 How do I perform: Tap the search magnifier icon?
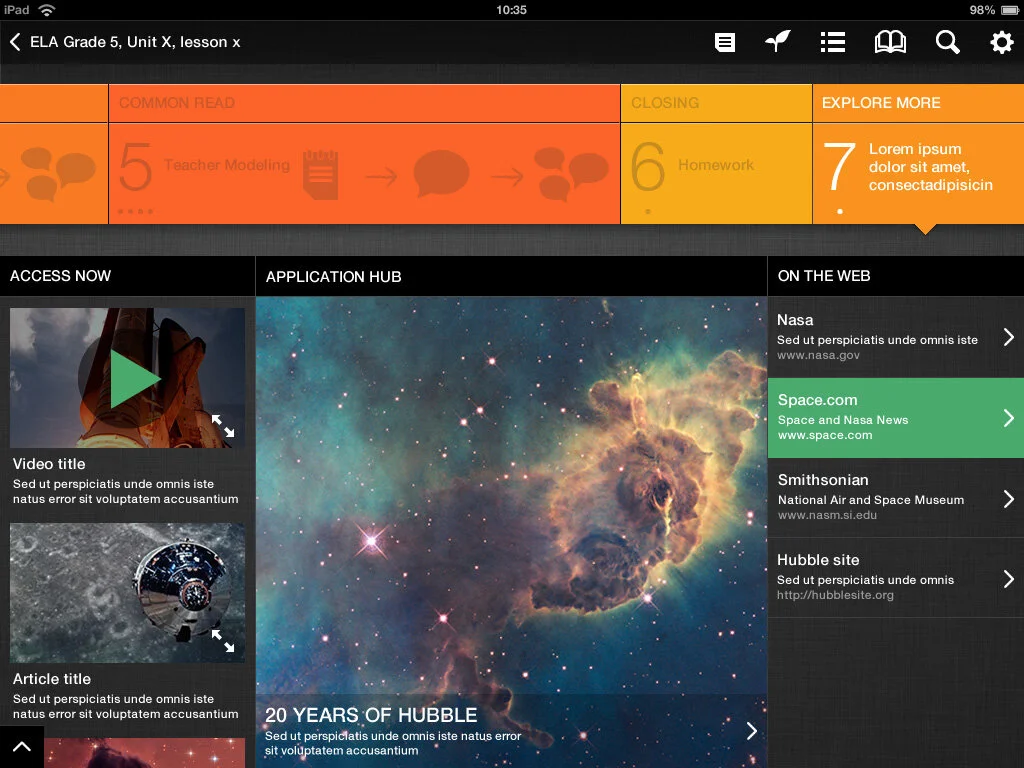(947, 42)
